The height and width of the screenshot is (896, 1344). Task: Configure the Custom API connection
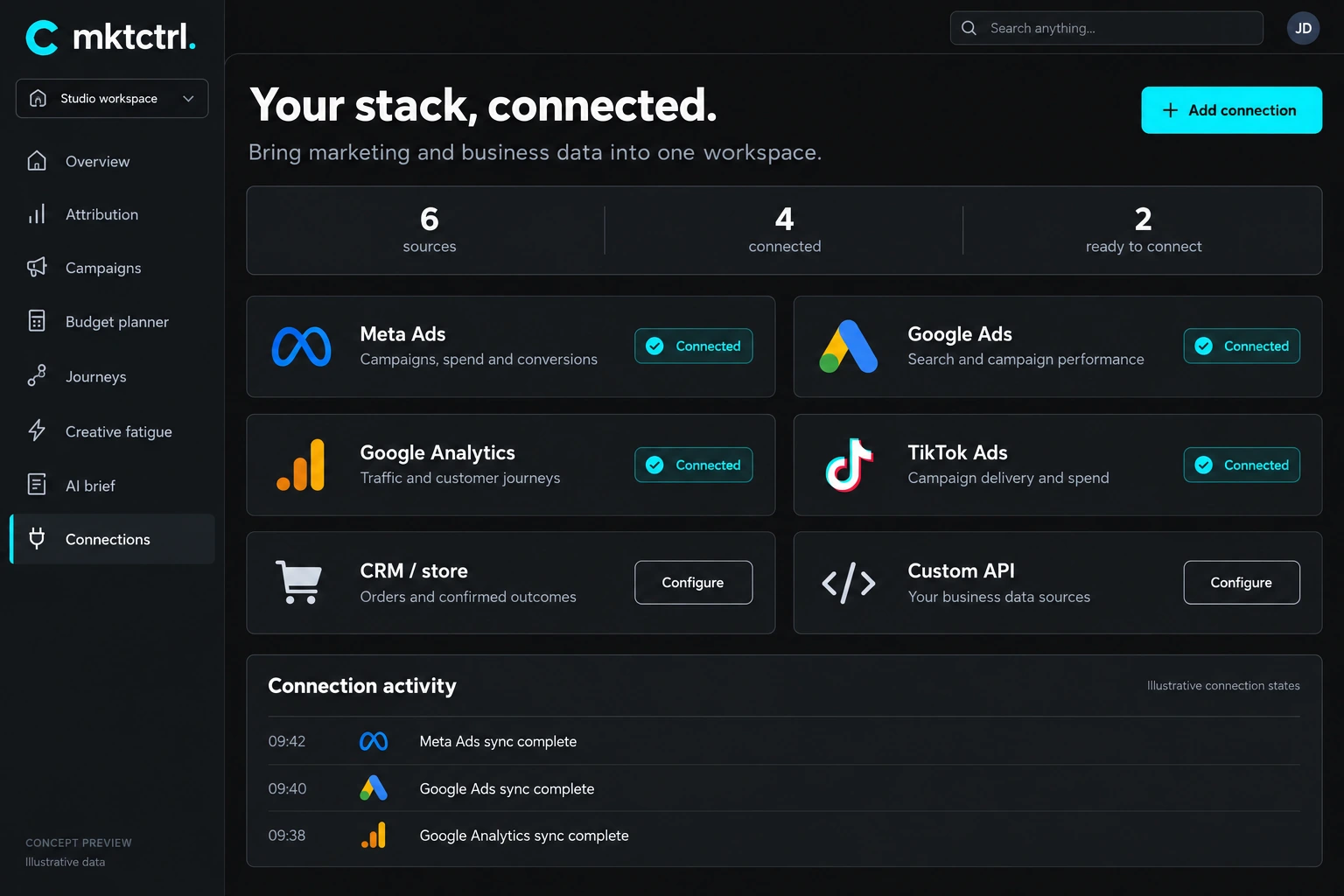pos(1242,583)
